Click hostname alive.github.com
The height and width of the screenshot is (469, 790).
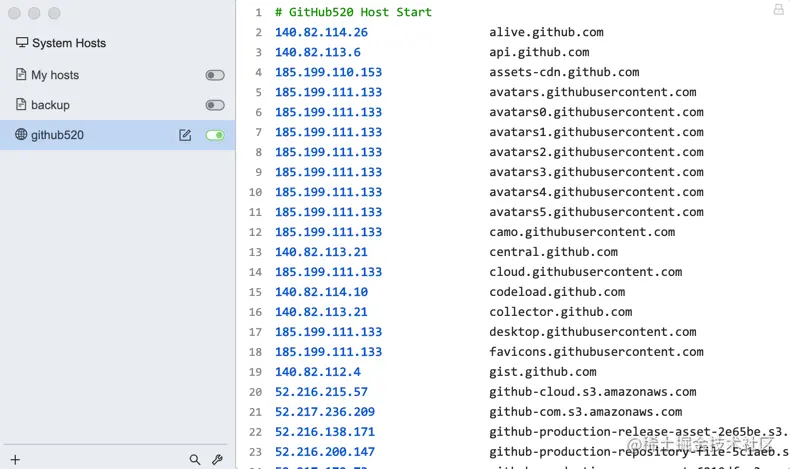546,32
